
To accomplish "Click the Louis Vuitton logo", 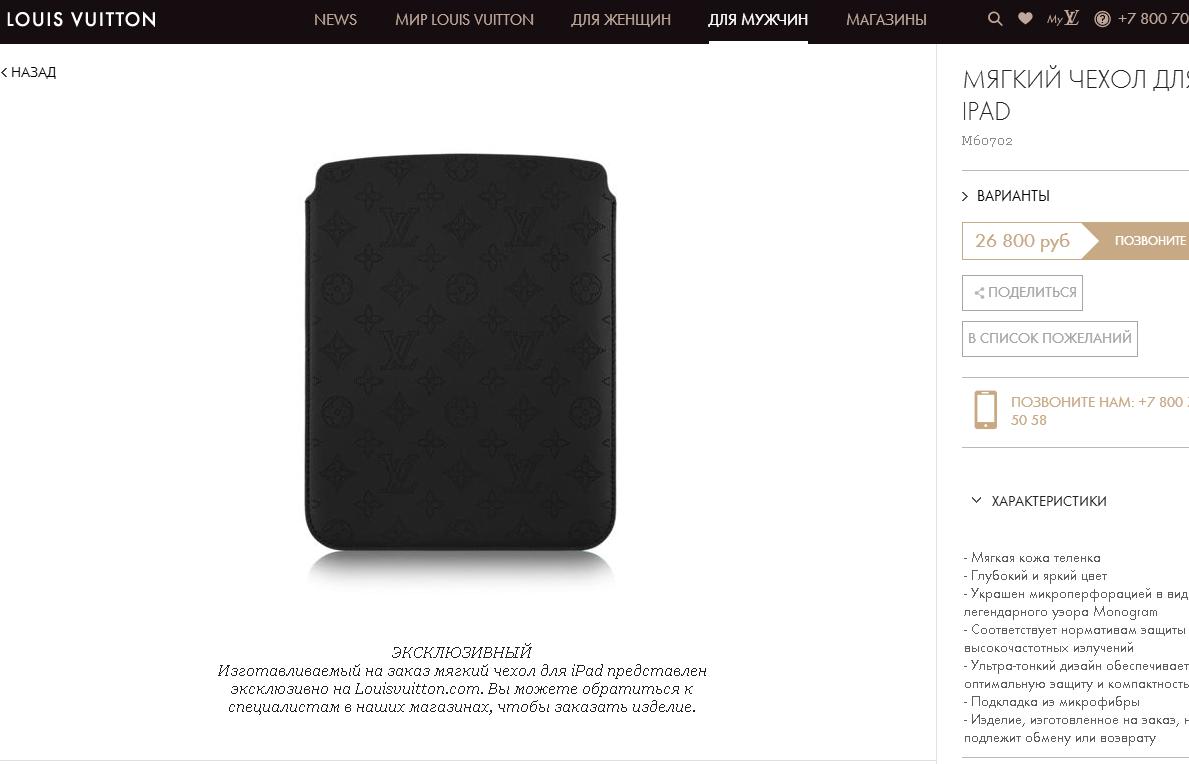I will coord(81,19).
